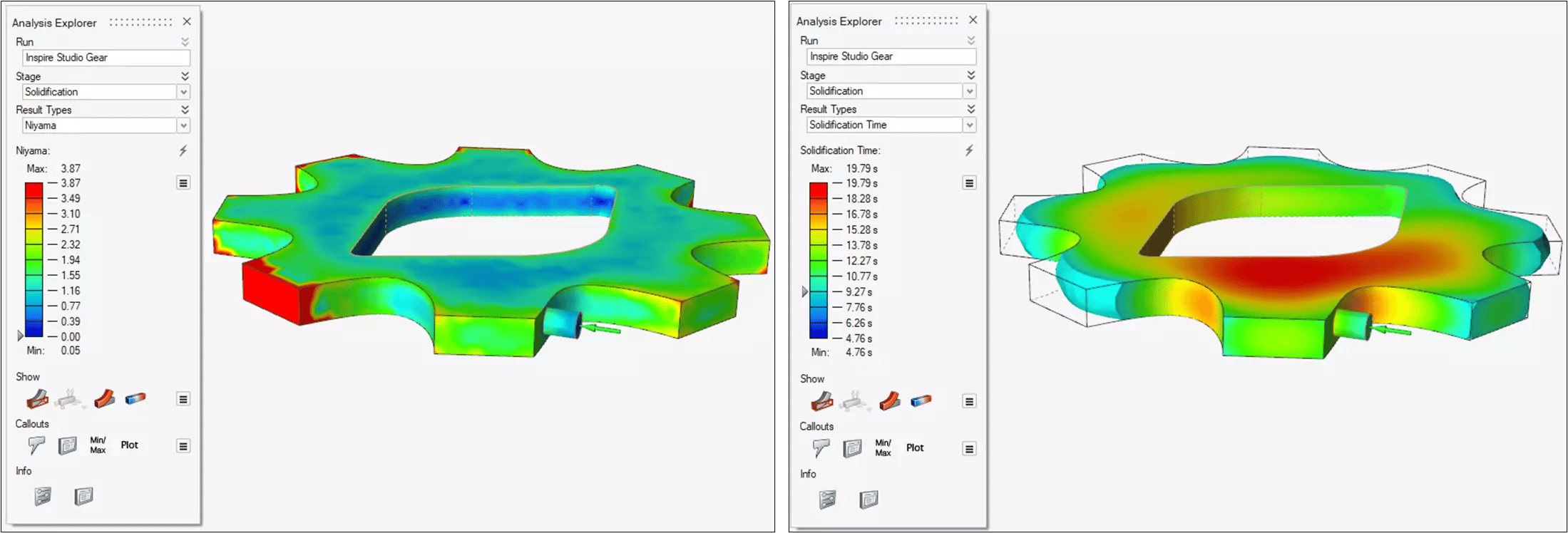Open legend options menu next to Niyama scale
Viewport: 1568px width, 533px height.
[x=183, y=183]
